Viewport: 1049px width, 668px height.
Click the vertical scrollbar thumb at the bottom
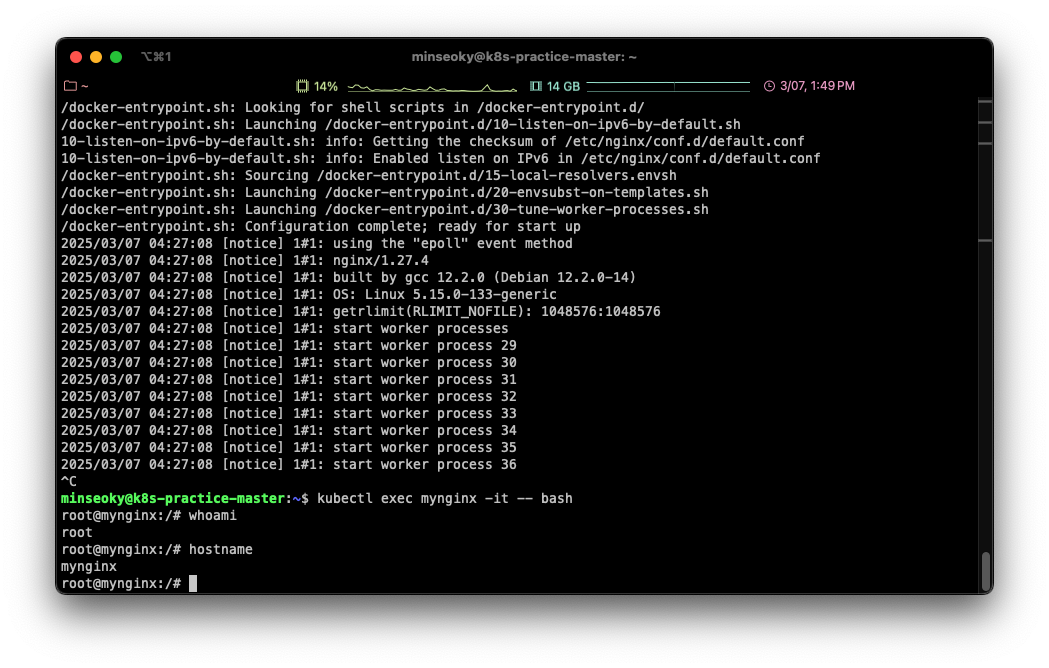click(985, 571)
